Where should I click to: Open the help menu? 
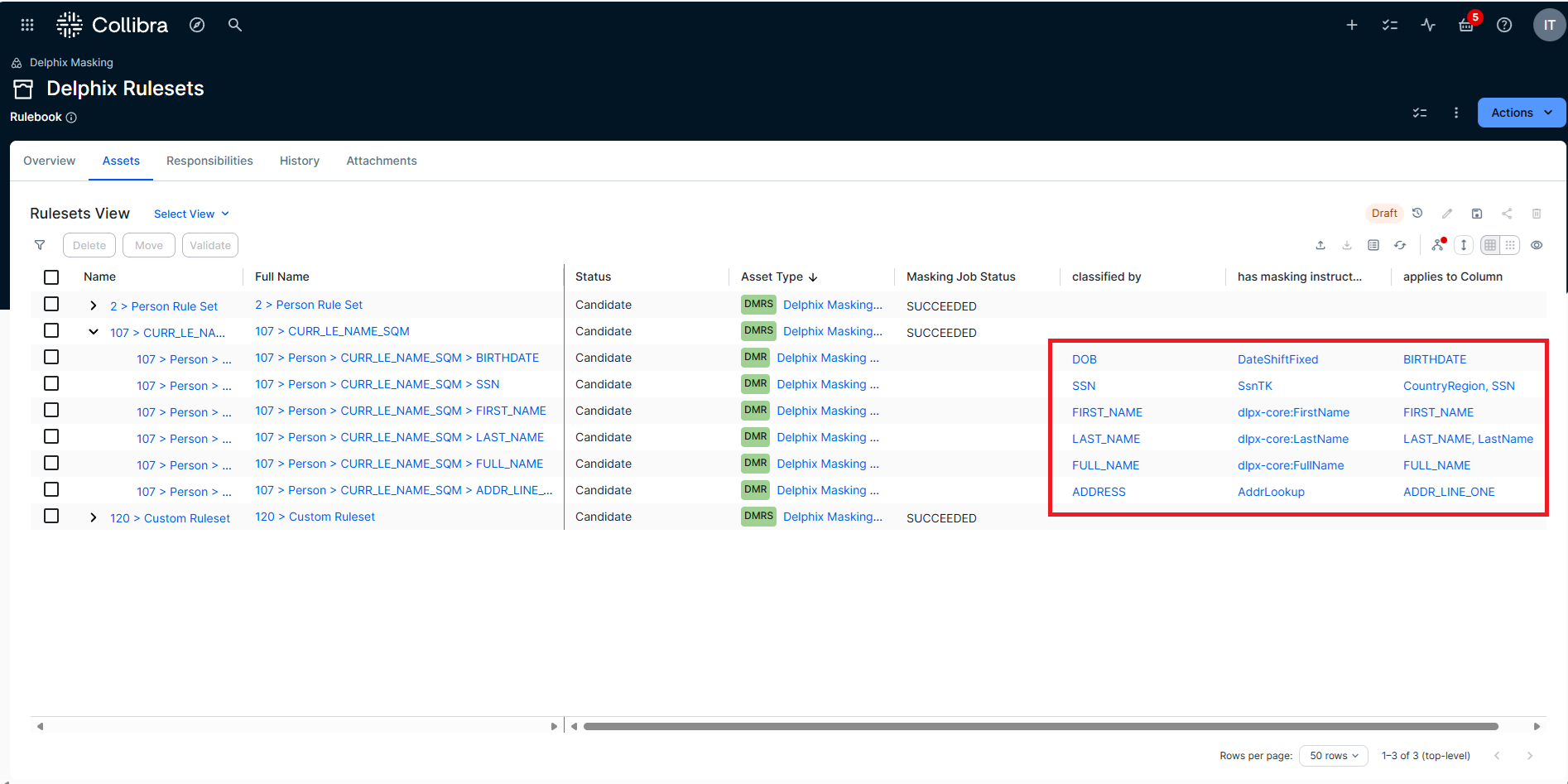(1504, 25)
